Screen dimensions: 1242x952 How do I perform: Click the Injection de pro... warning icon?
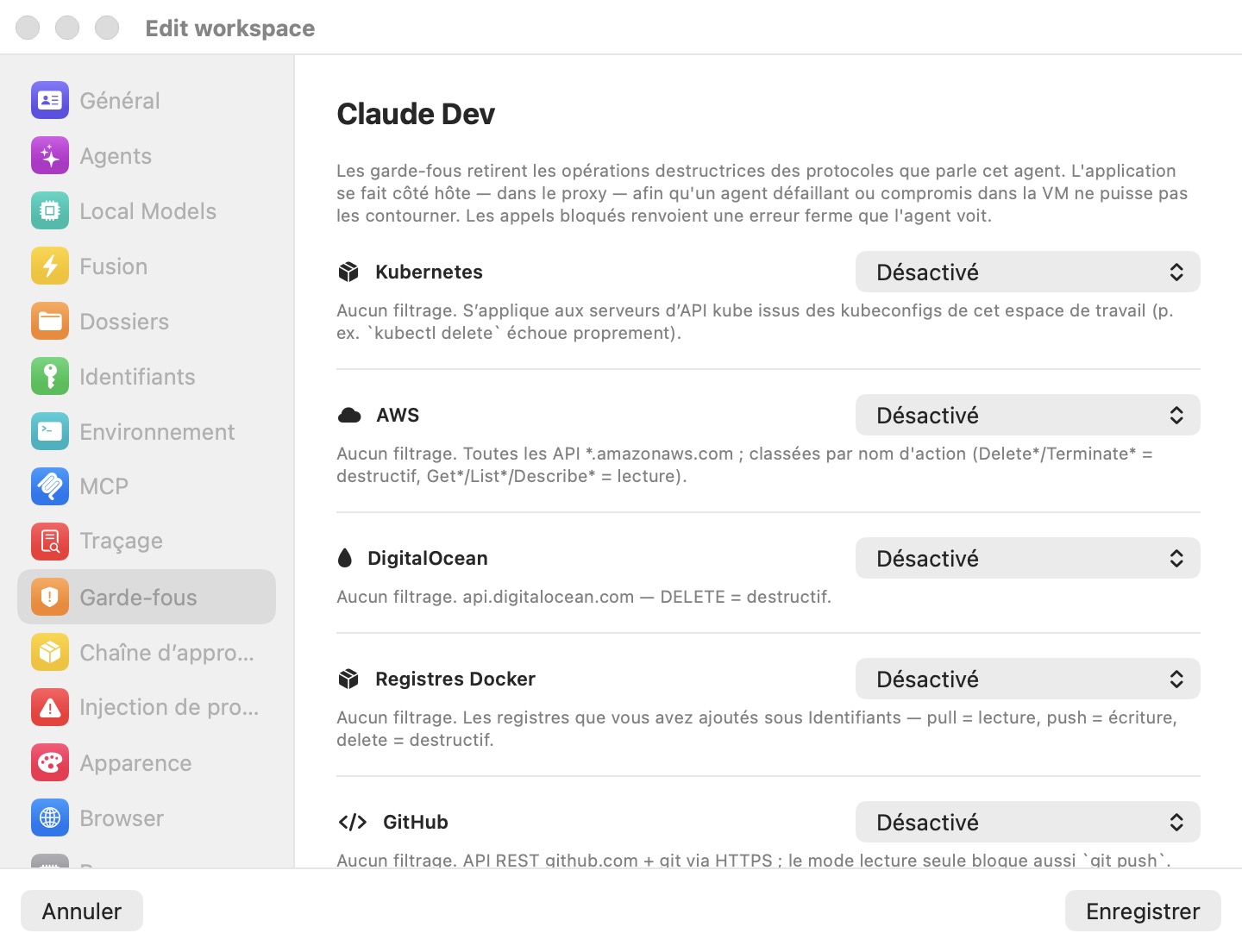point(50,708)
